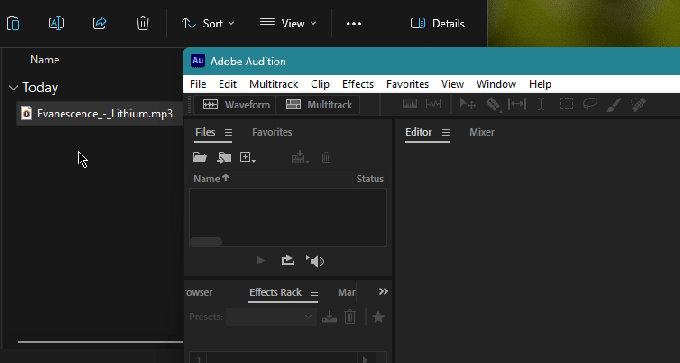
Task: Open the File menu in Adobe Audition
Action: 198,84
